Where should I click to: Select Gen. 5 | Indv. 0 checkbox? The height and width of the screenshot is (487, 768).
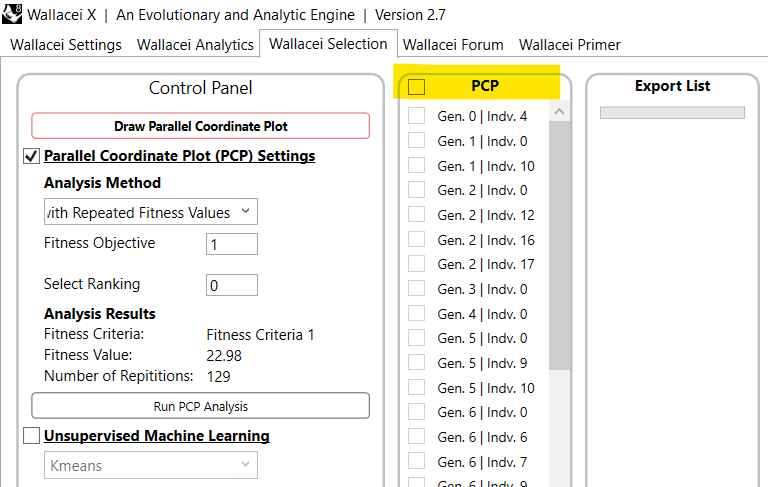(416, 338)
